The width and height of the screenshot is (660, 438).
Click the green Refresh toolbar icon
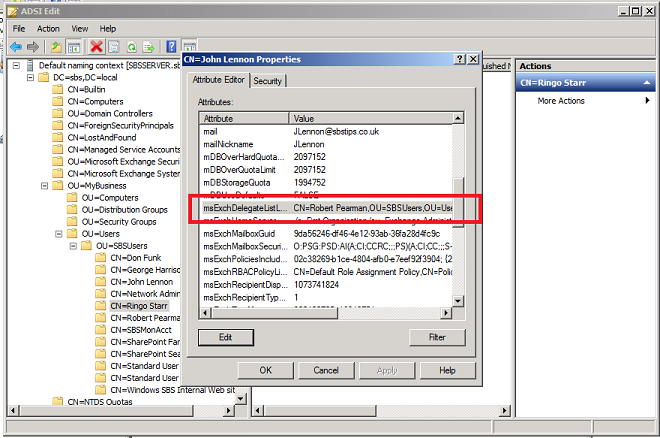[x=131, y=46]
